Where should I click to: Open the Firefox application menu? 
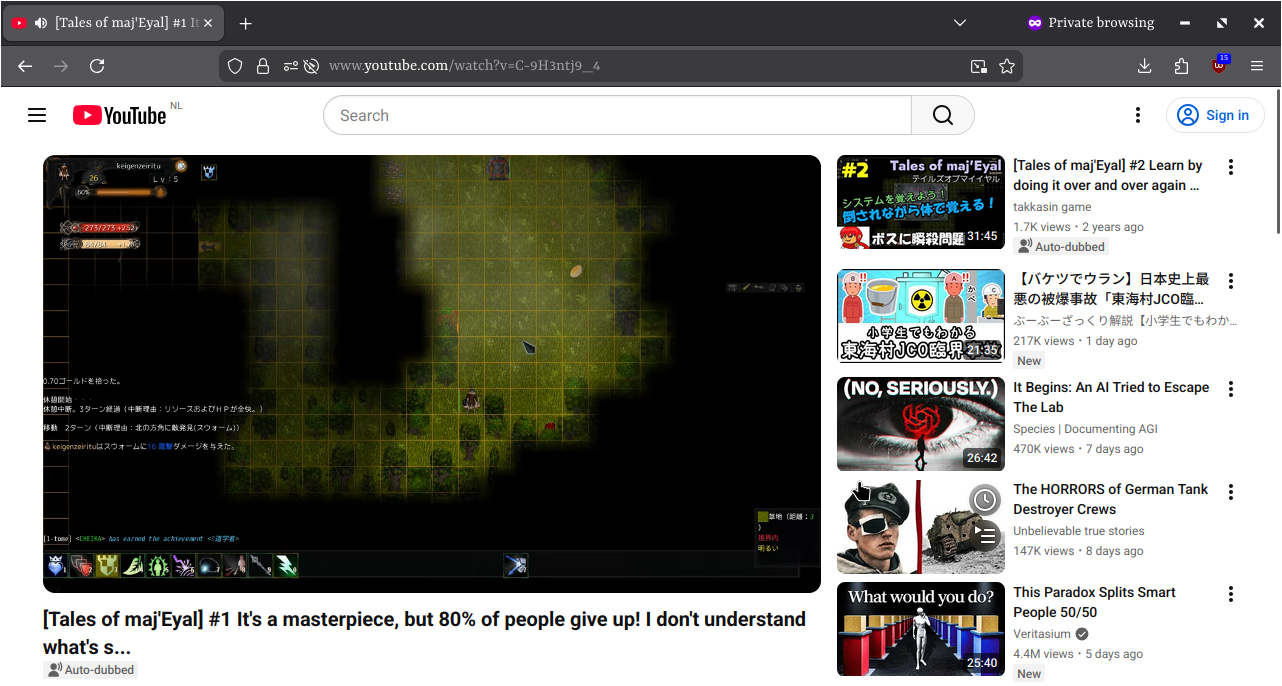click(1257, 66)
